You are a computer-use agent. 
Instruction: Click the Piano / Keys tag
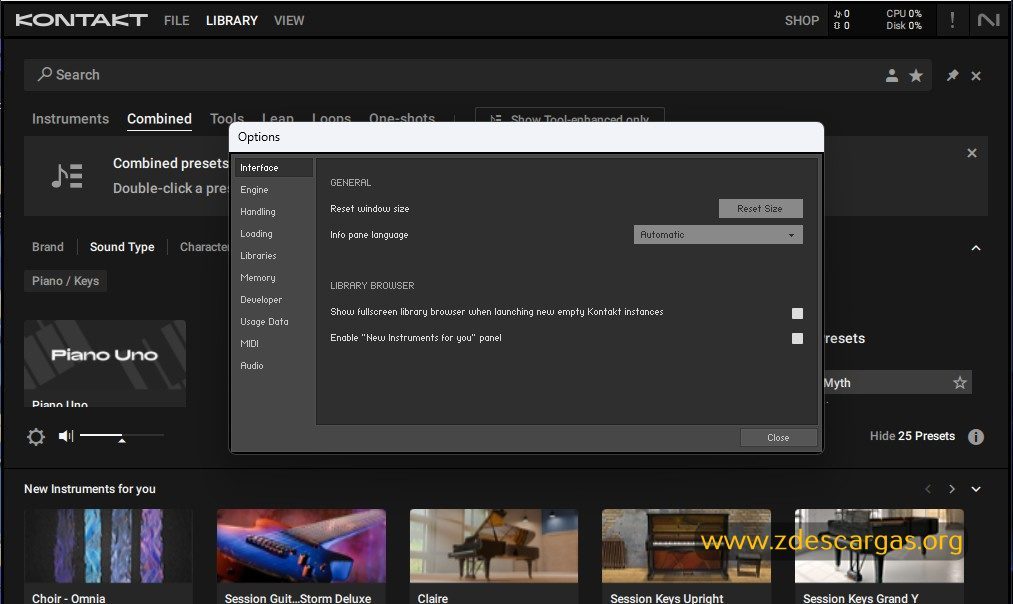65,281
